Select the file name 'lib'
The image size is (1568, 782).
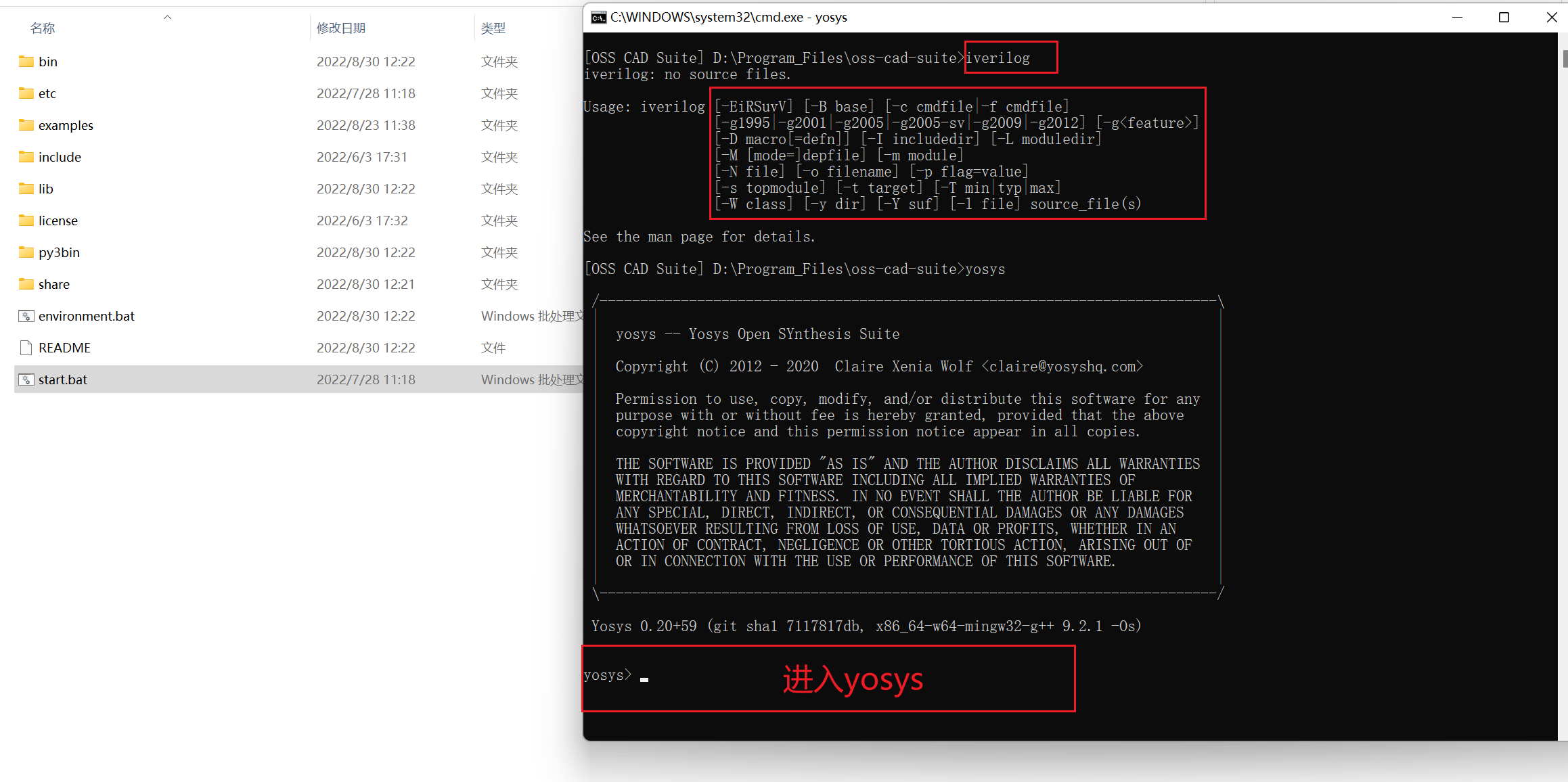point(45,189)
